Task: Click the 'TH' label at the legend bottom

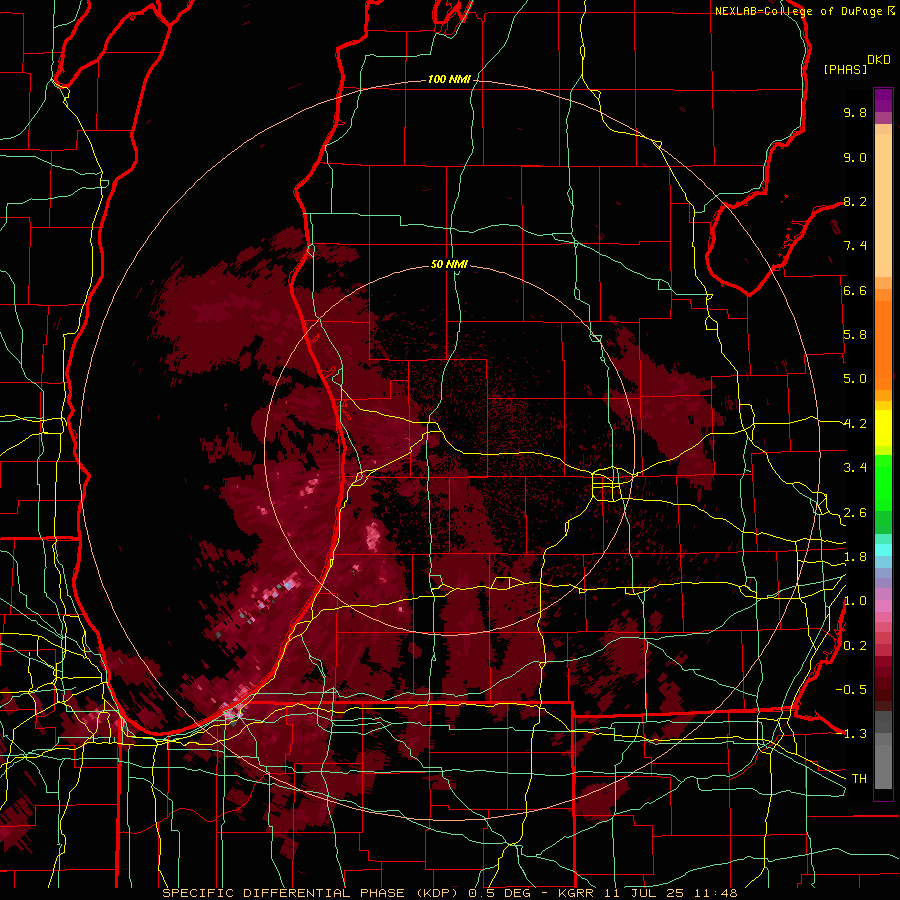Action: 859,779
